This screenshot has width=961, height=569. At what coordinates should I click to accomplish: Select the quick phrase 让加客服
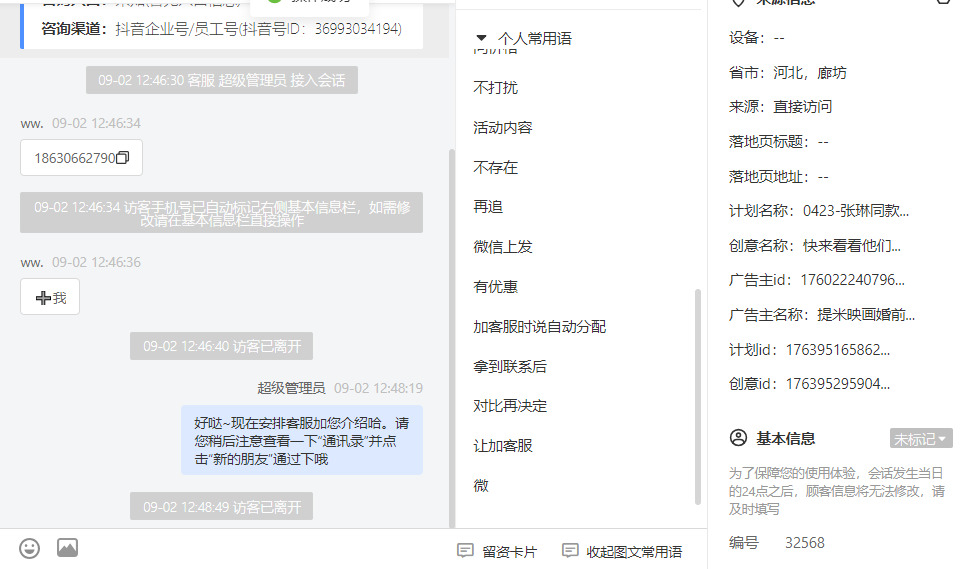503,446
